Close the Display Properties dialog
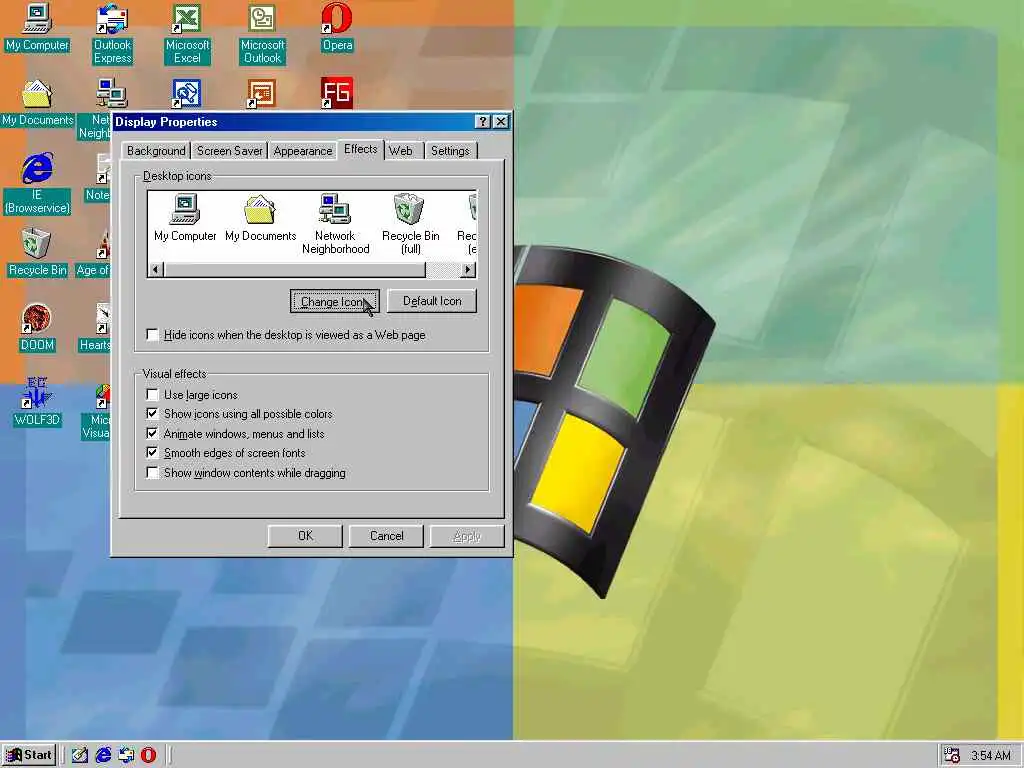The image size is (1024, 768). pos(500,121)
